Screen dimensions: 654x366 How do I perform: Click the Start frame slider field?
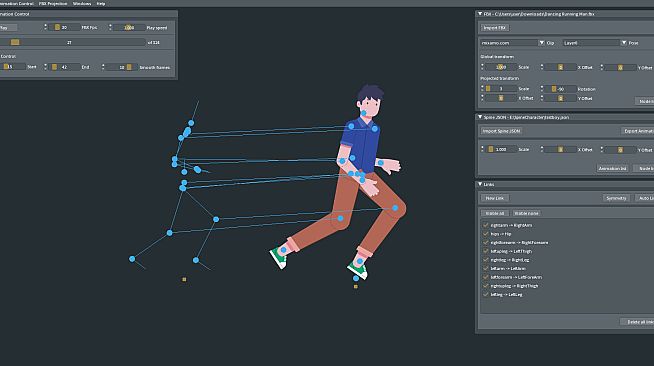pos(13,67)
